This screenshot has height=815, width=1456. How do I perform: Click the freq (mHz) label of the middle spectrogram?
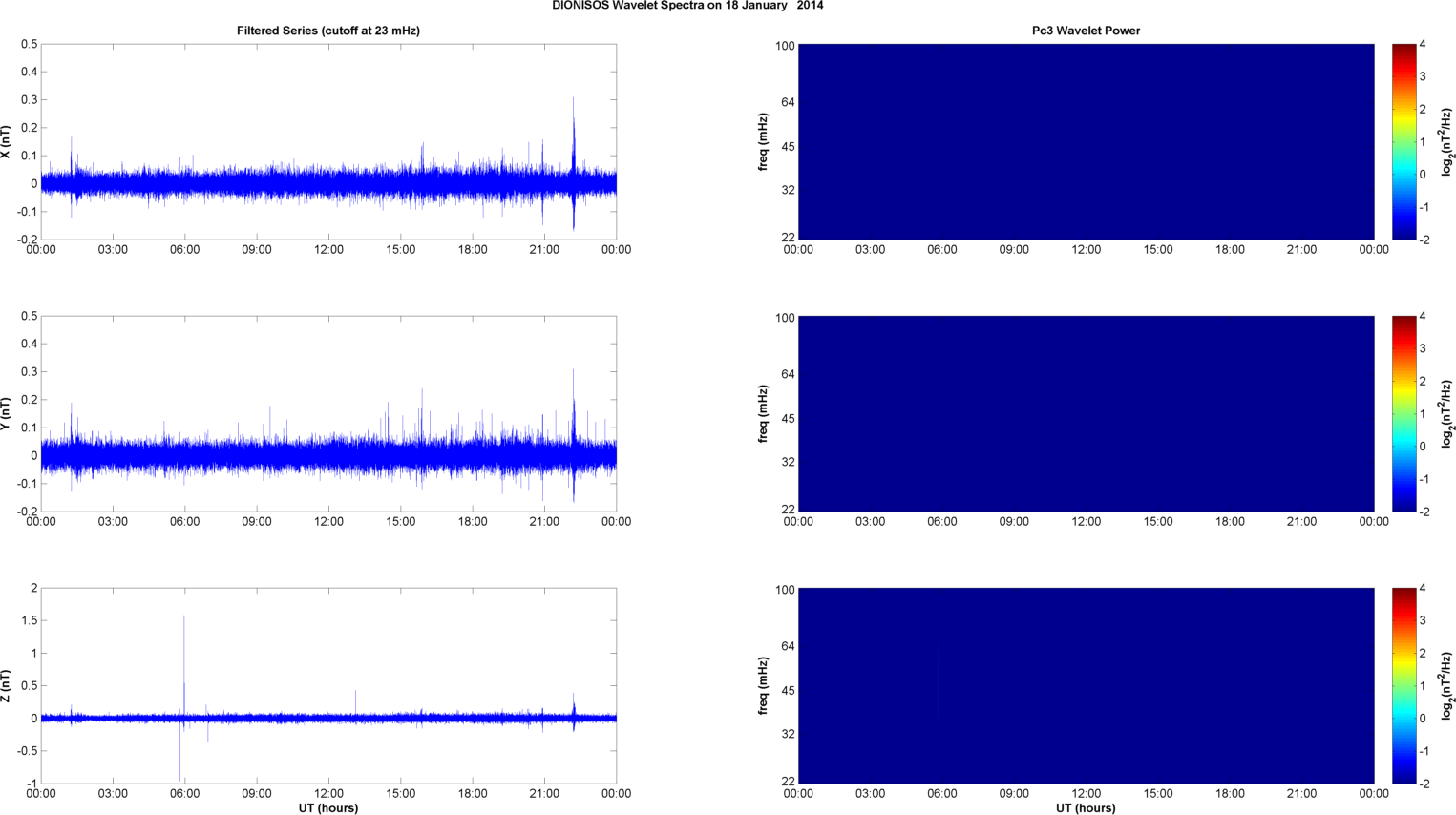point(764,414)
